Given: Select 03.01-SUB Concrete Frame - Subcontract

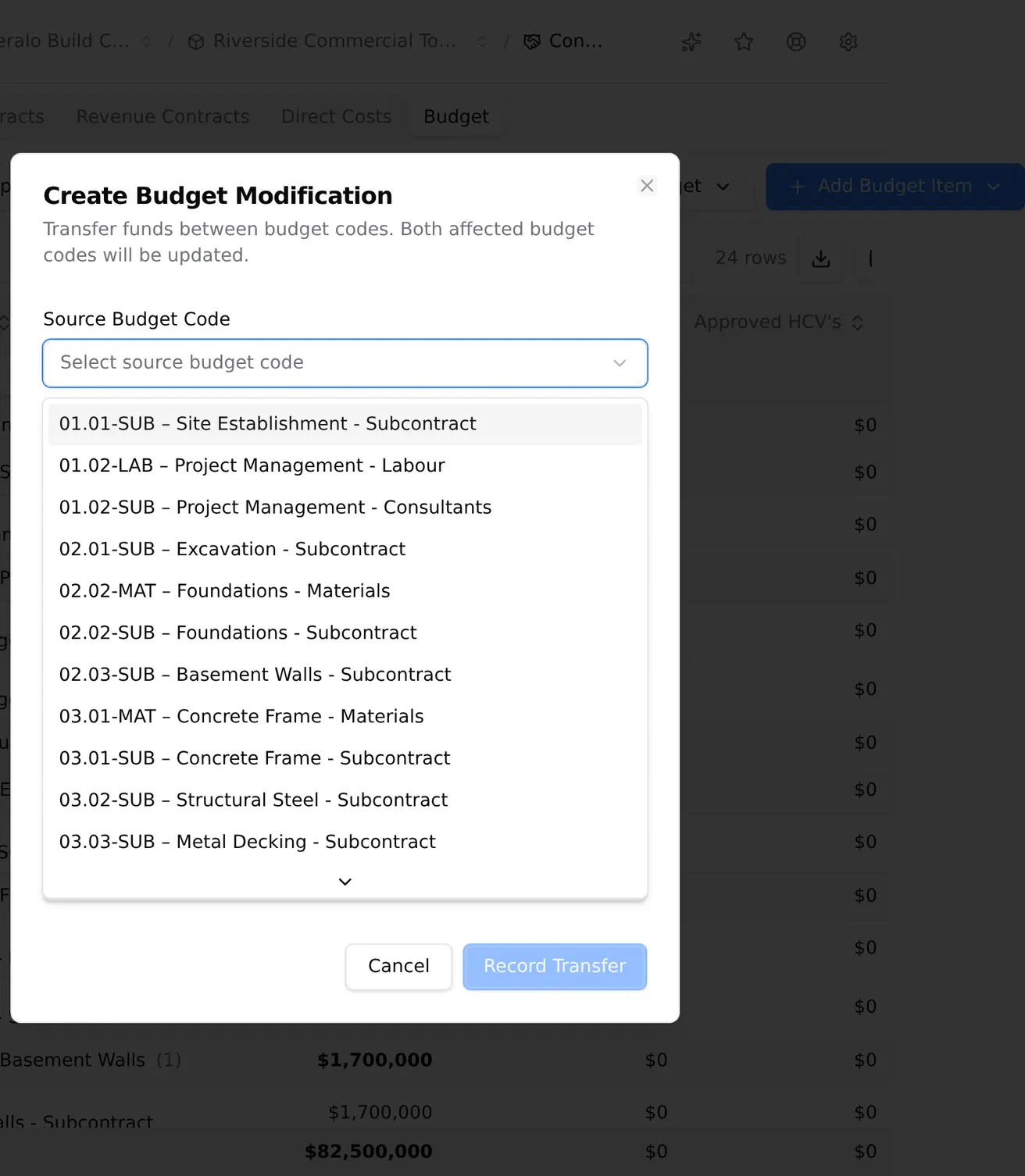Looking at the screenshot, I should [x=345, y=758].
